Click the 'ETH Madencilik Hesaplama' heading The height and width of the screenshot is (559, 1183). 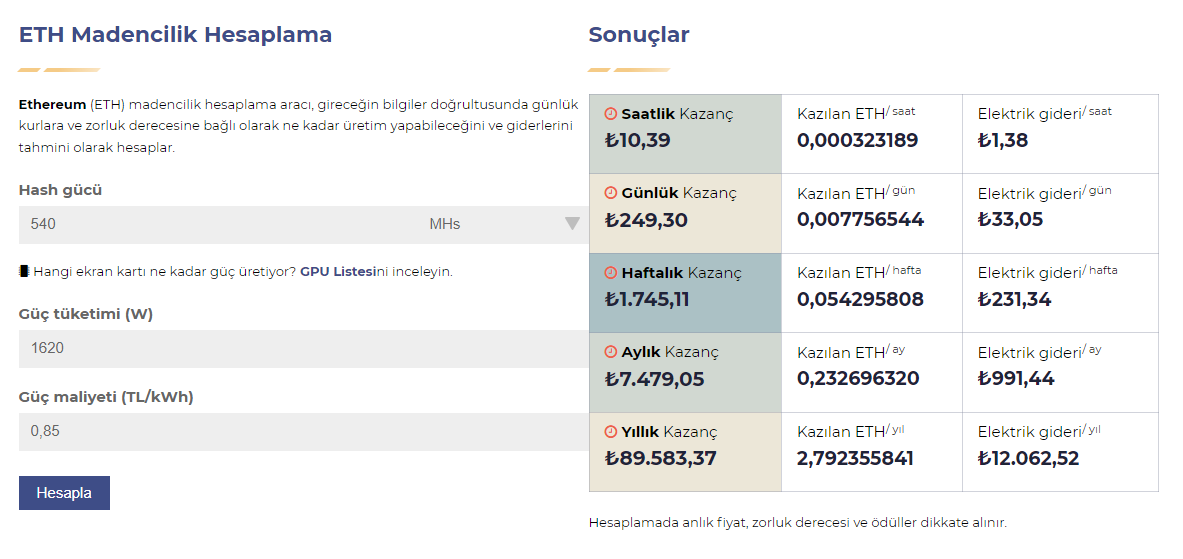point(175,35)
